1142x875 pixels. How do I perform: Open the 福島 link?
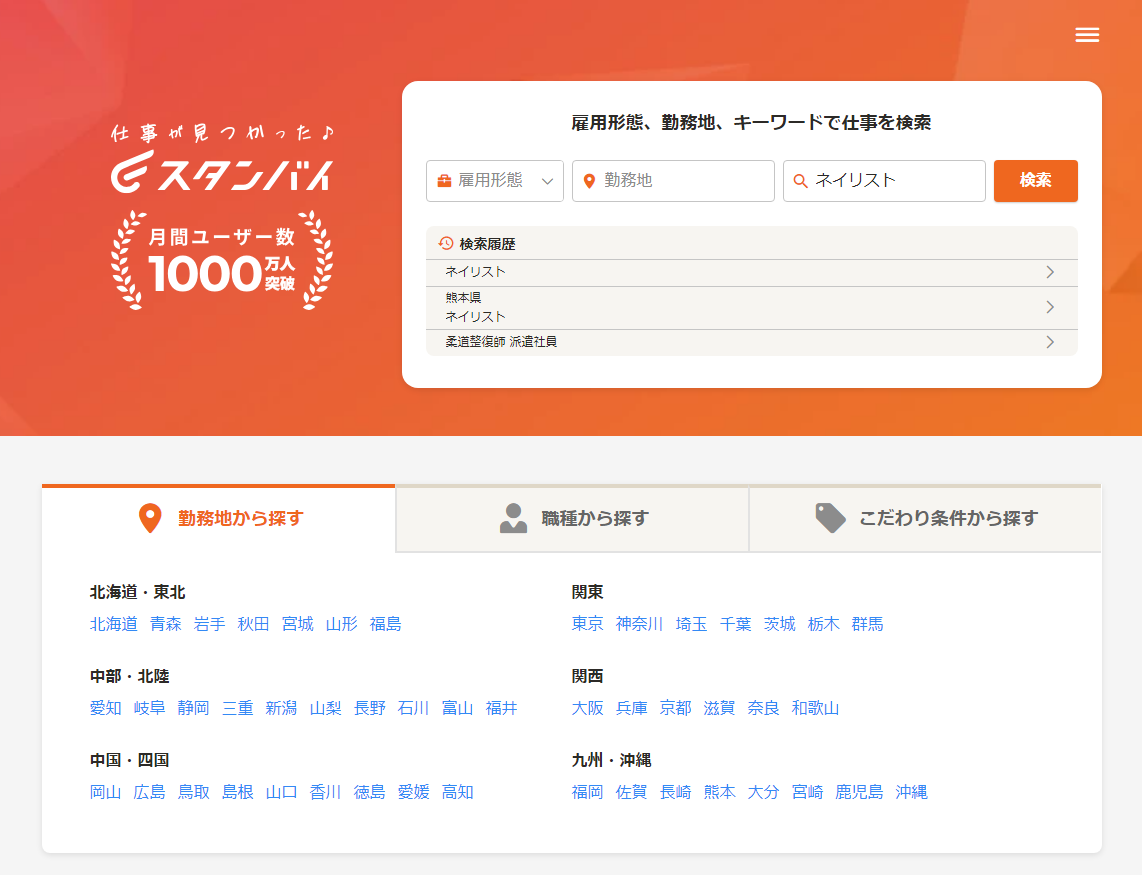point(385,624)
